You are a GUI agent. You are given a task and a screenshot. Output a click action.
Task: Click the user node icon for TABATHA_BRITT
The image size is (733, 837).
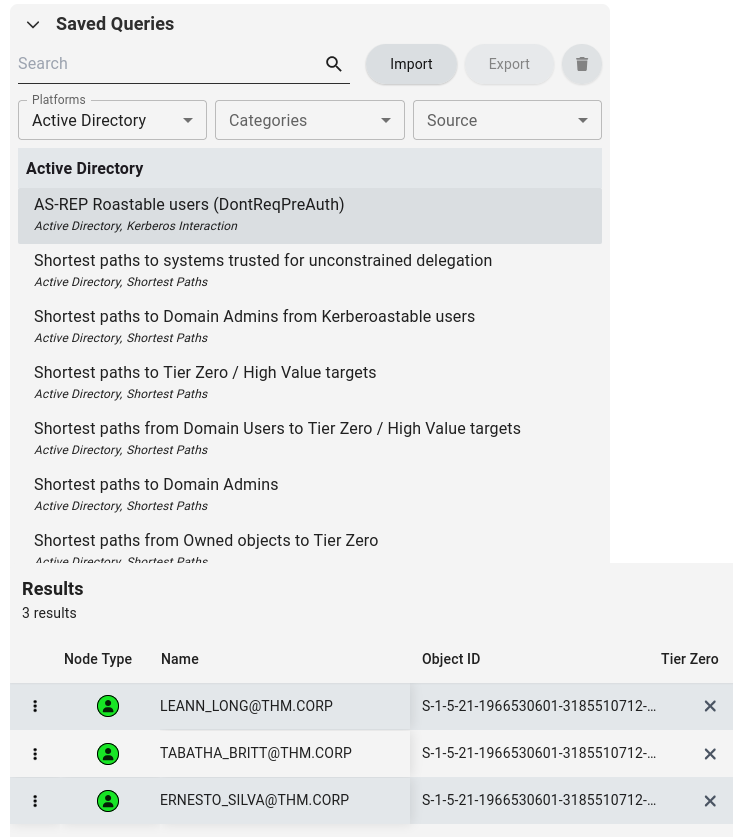tap(108, 754)
